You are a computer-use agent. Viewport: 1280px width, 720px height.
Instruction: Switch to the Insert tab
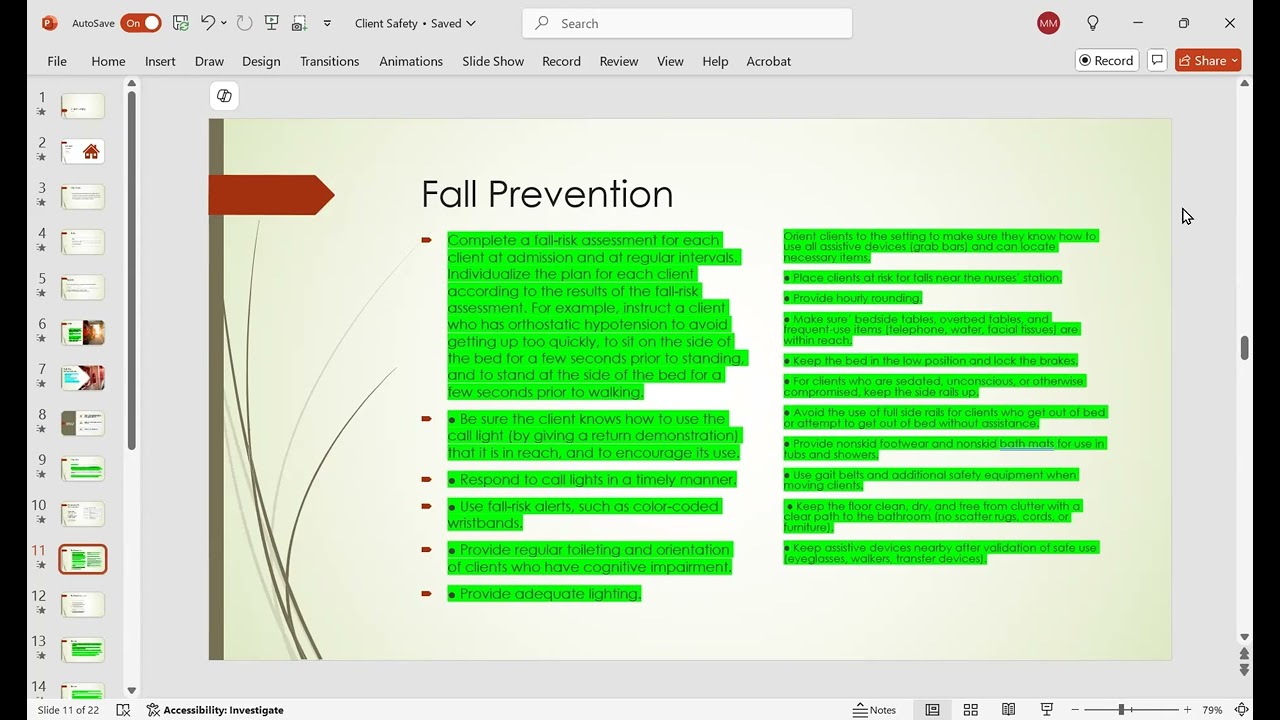(160, 61)
